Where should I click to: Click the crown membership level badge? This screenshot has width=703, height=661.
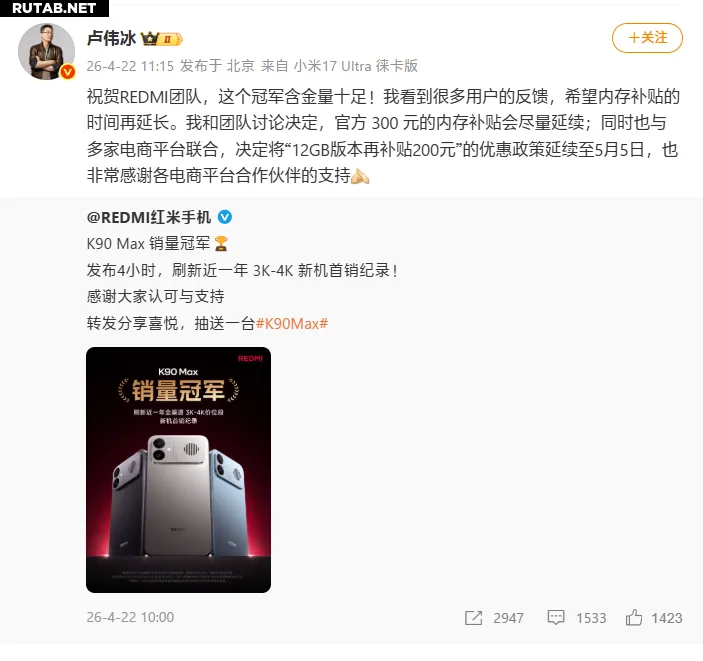coord(161,39)
